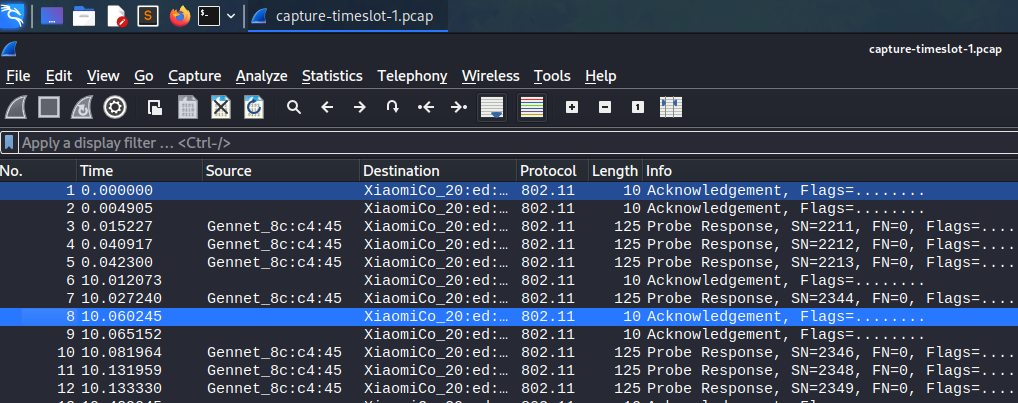Toggle auto-scroll during live capture
The height and width of the screenshot is (403, 1018).
click(492, 107)
